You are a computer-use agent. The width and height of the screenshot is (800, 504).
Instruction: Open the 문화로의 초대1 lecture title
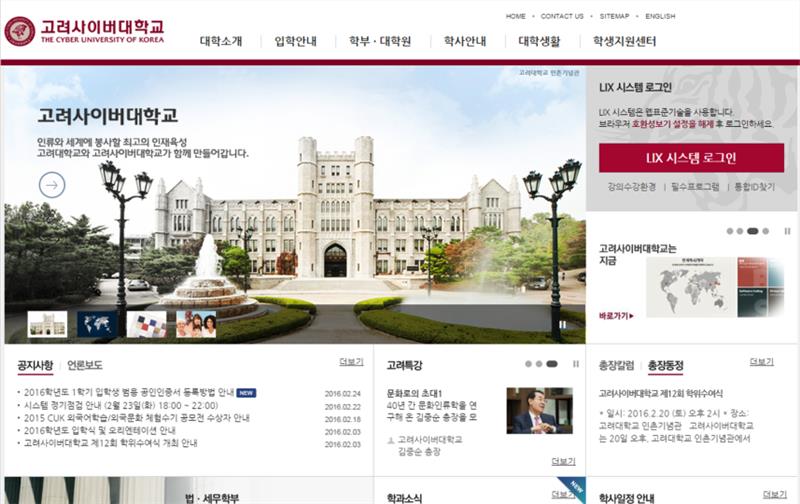click(414, 393)
